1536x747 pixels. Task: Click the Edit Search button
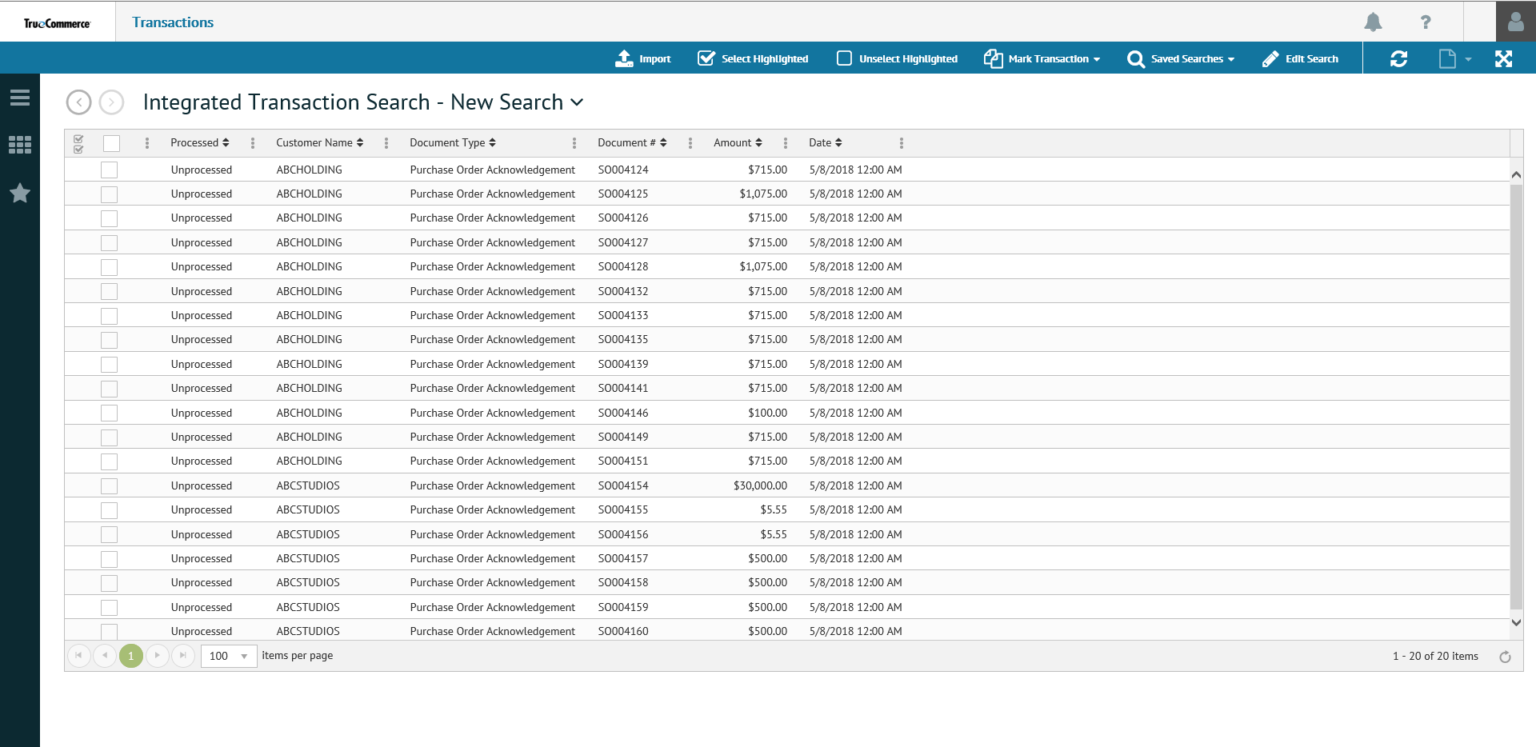(1300, 59)
